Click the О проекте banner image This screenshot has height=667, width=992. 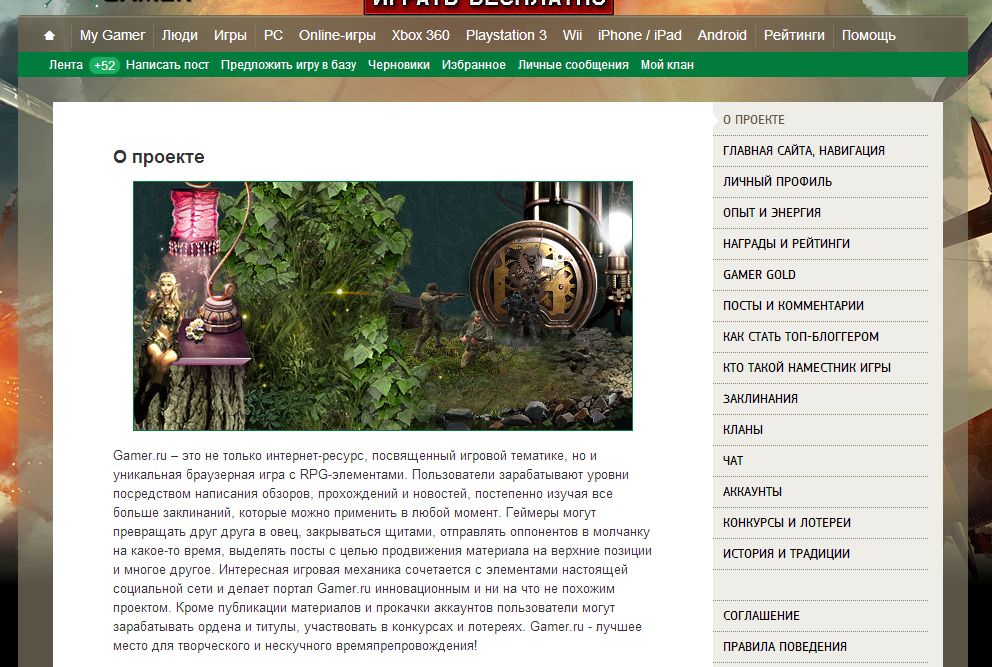coord(383,306)
